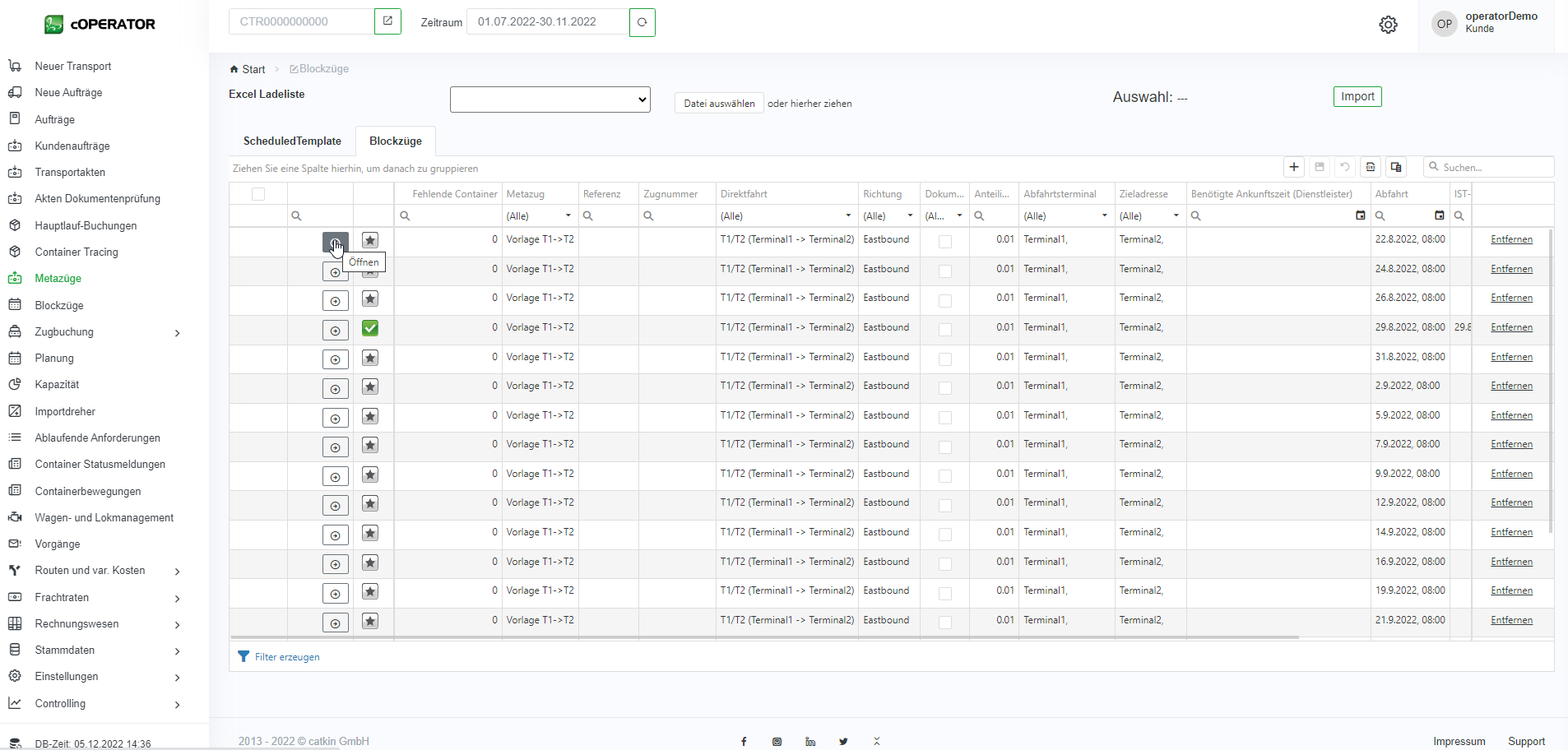1568x750 pixels.
Task: Click the open-container icon next to CTR field
Action: coord(387,21)
